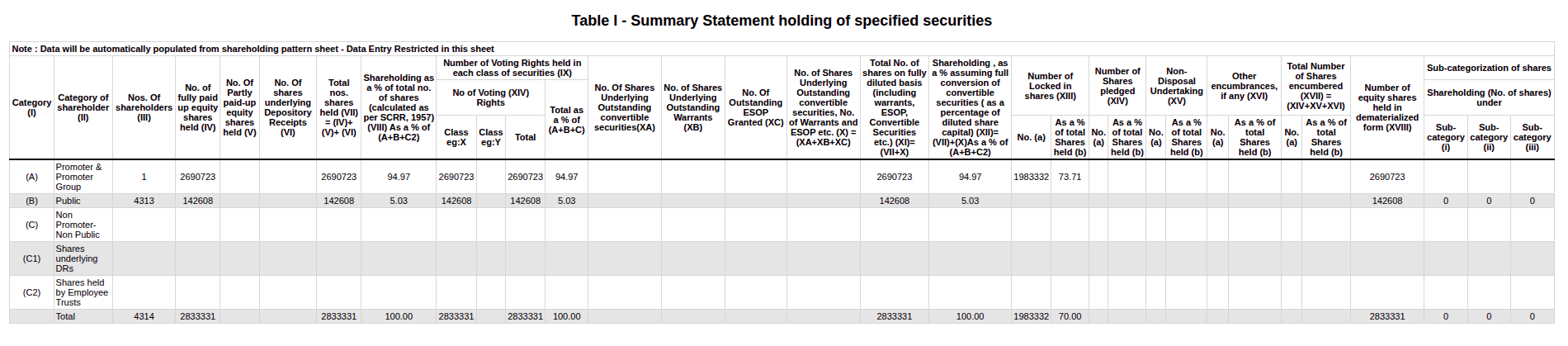
Task: Click the 4313 public shareholders count cell
Action: [144, 201]
